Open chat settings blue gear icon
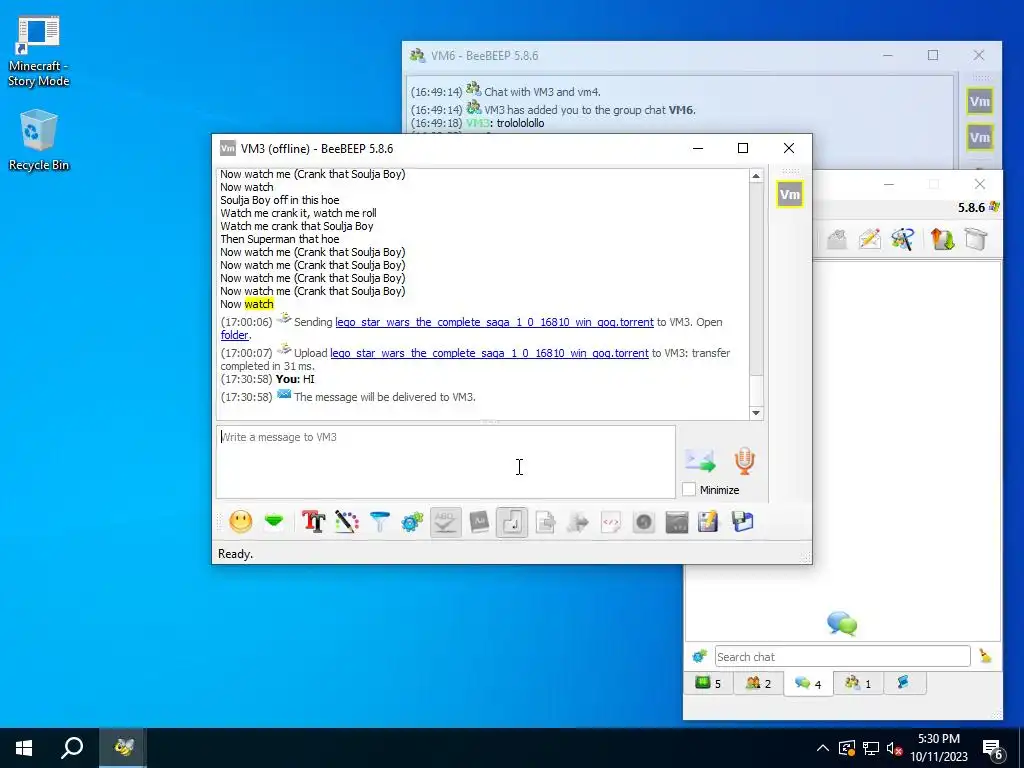 (x=412, y=522)
